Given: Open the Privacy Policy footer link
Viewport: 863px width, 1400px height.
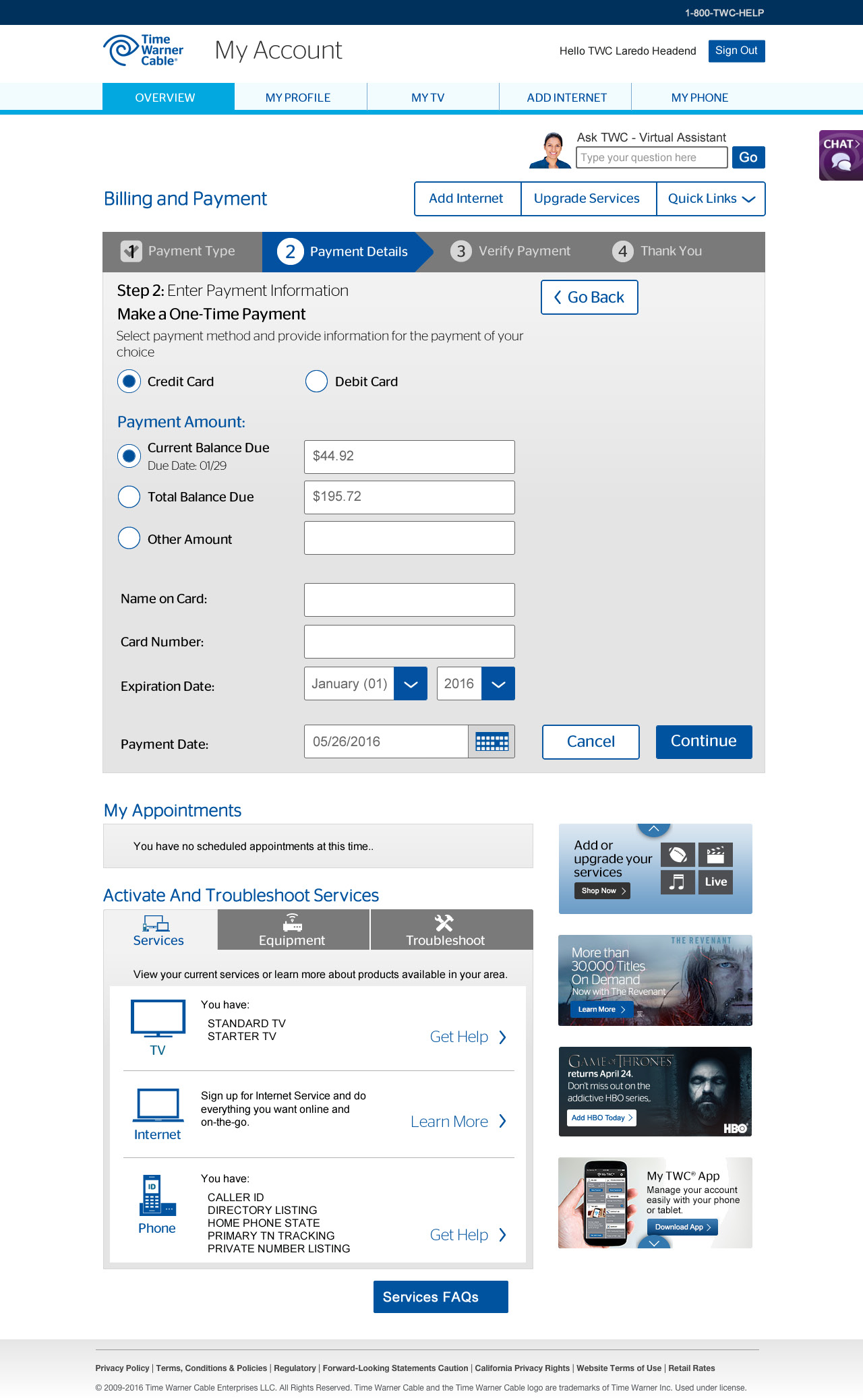Looking at the screenshot, I should [122, 1368].
